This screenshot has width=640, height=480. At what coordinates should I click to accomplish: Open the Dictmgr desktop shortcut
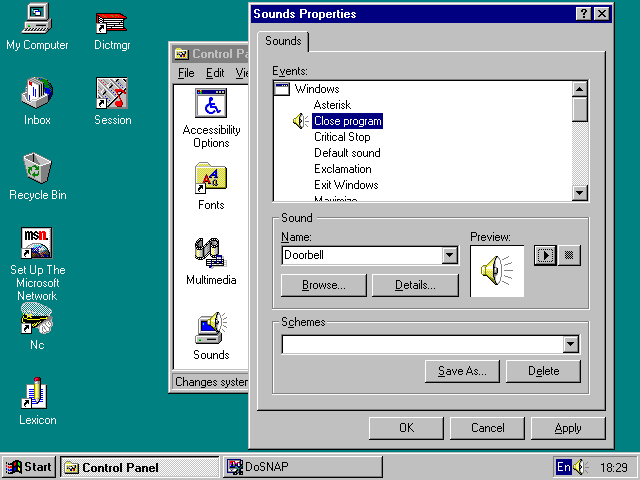click(x=112, y=20)
